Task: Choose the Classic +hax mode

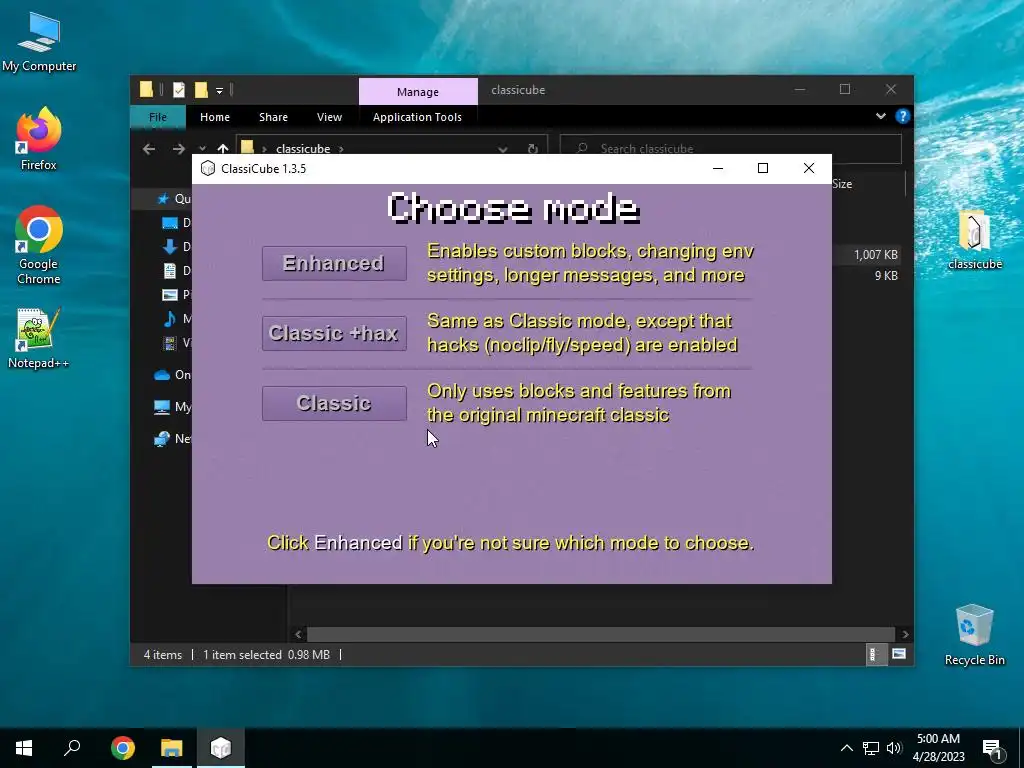Action: click(x=334, y=333)
